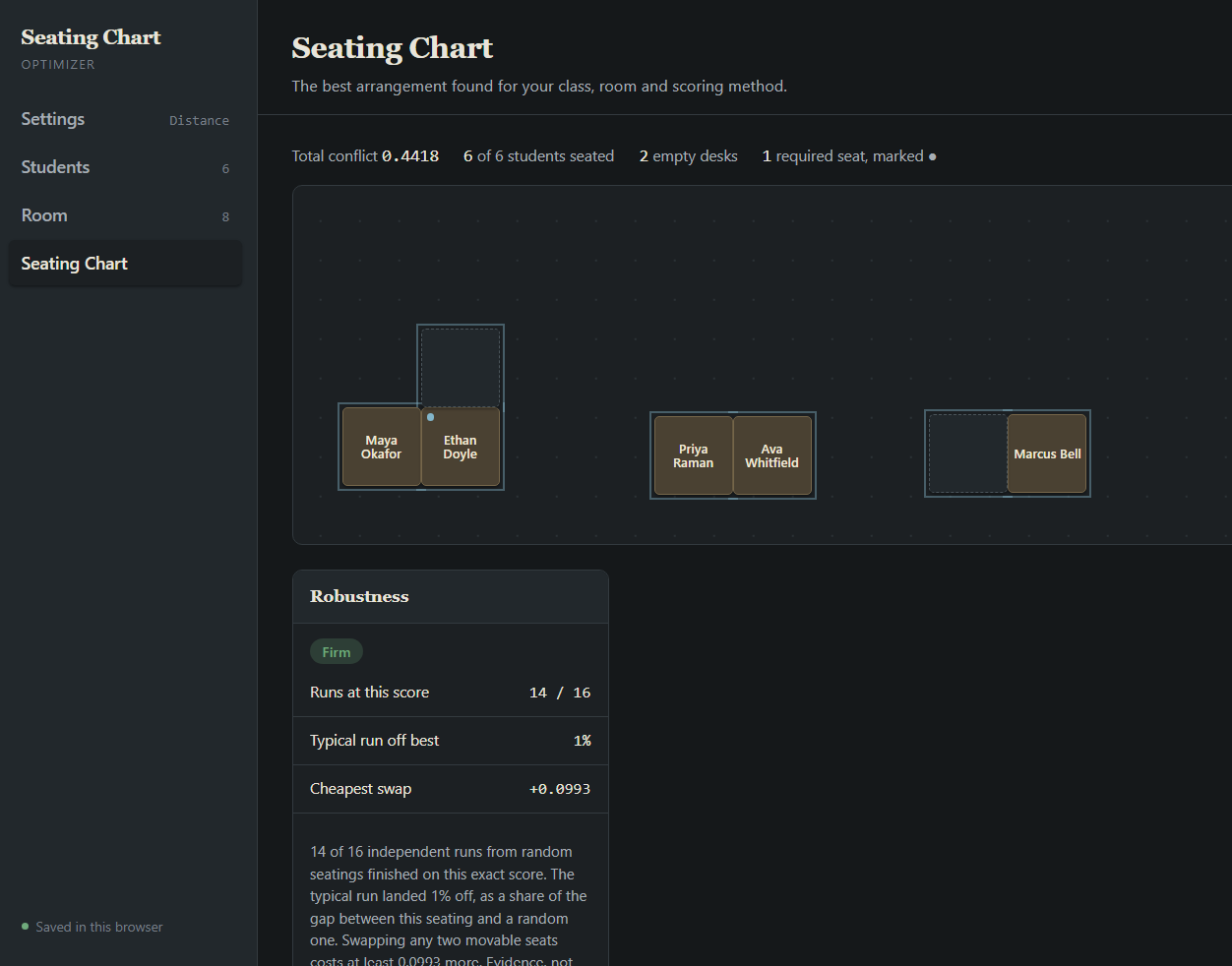Screen dimensions: 1232x966
Task: Select Maya Okafor's desk
Action: coord(382,447)
